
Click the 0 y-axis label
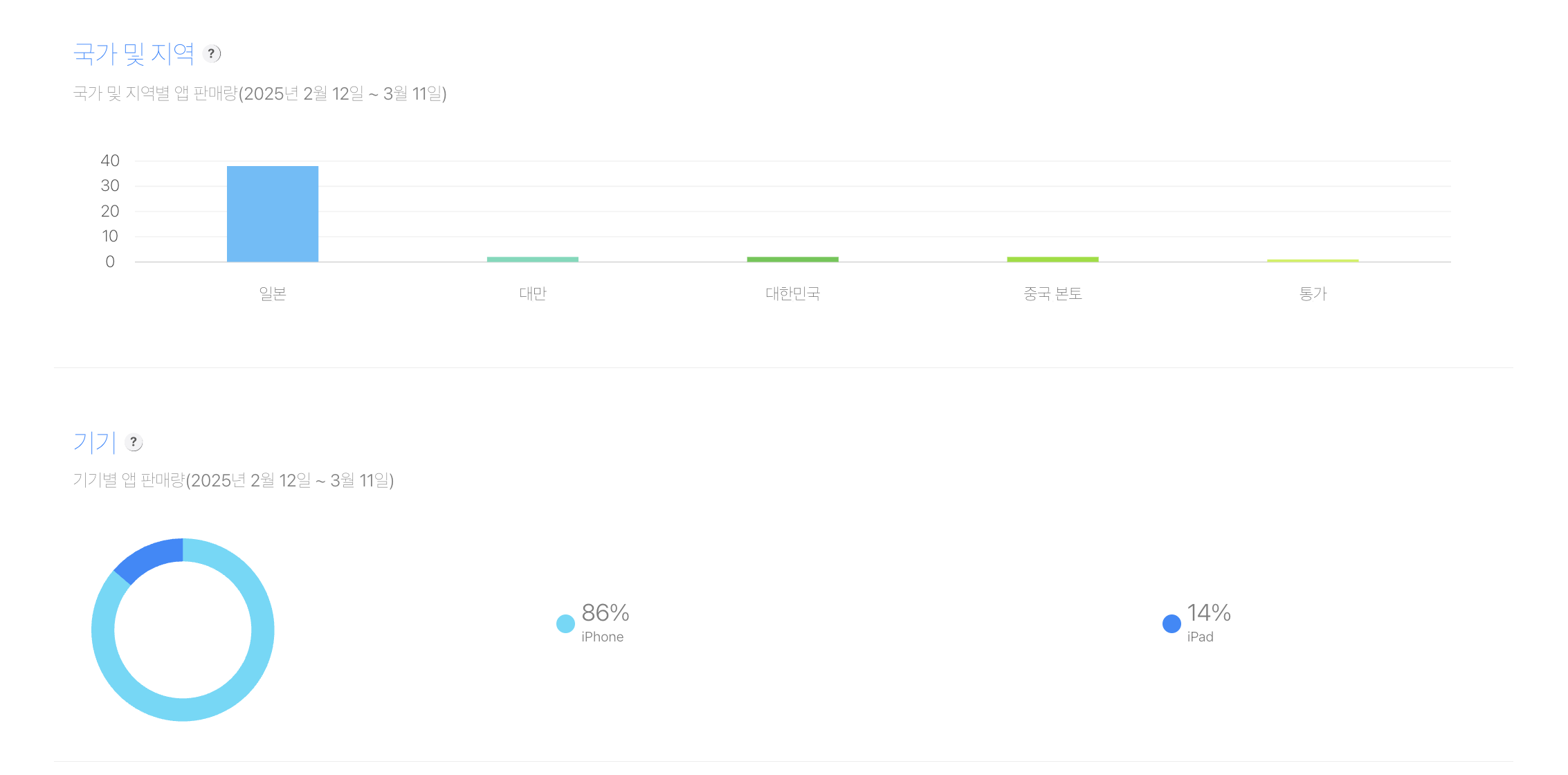point(110,262)
